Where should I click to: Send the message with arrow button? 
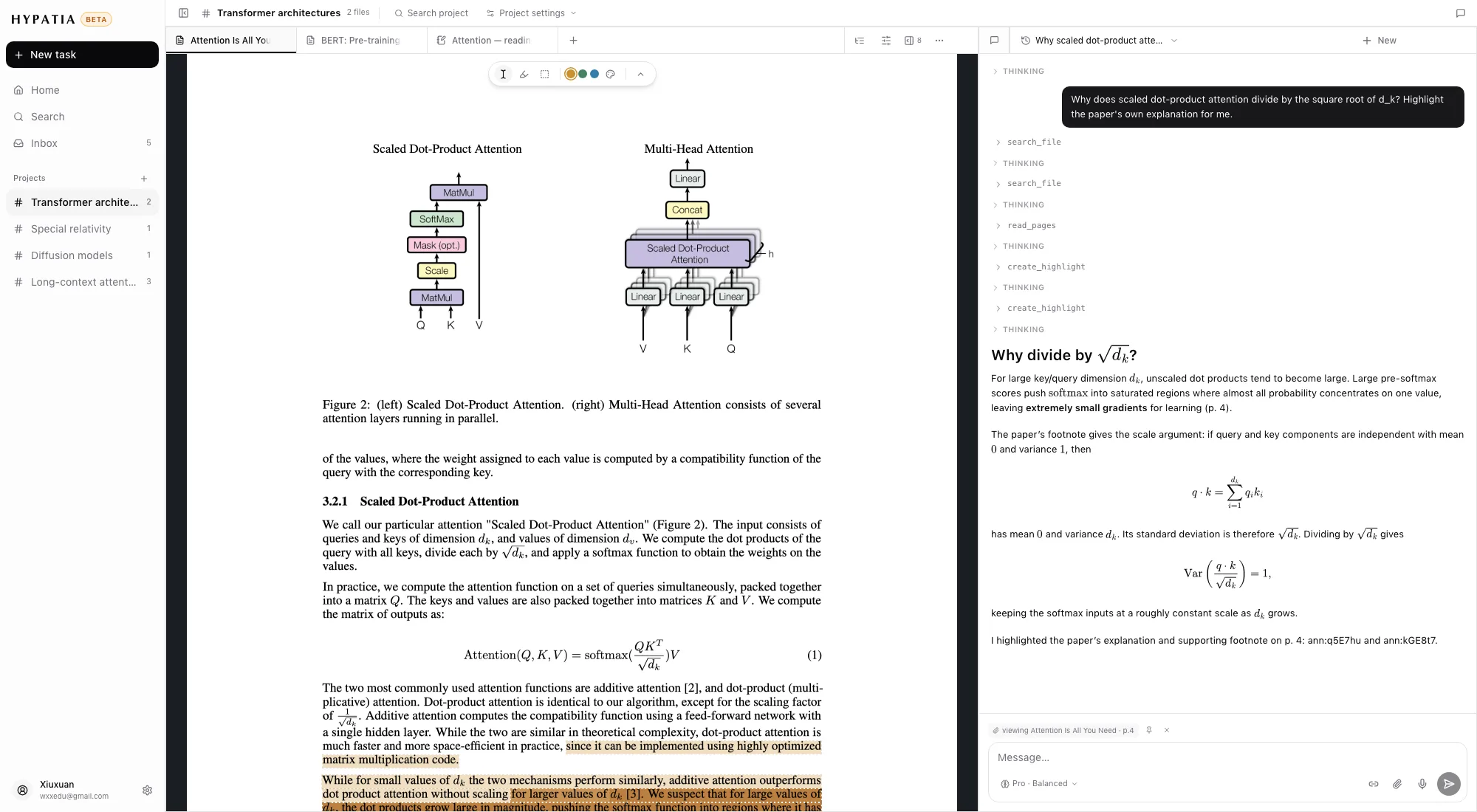click(1449, 784)
